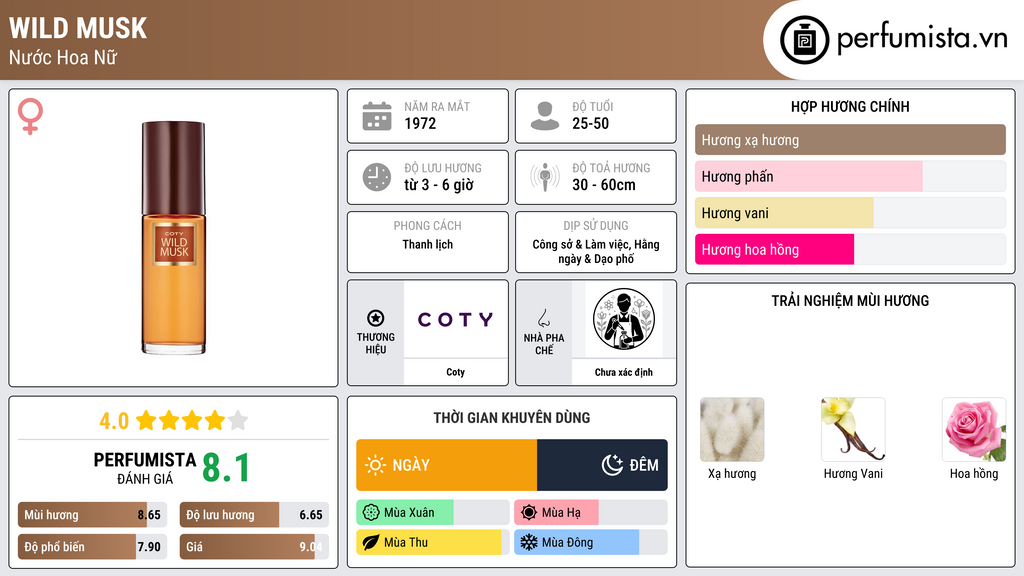Click the clock icon beside Độ lưu hương
The image size is (1024, 576).
[x=377, y=177]
